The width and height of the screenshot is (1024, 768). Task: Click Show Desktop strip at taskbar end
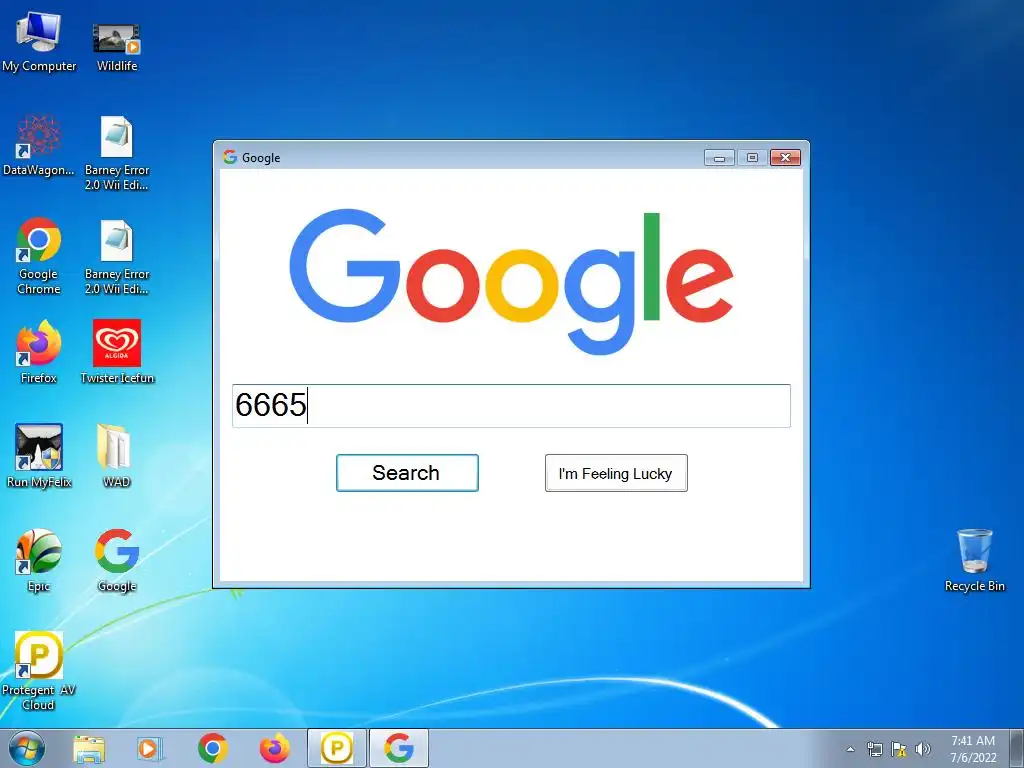pyautogui.click(x=1016, y=748)
